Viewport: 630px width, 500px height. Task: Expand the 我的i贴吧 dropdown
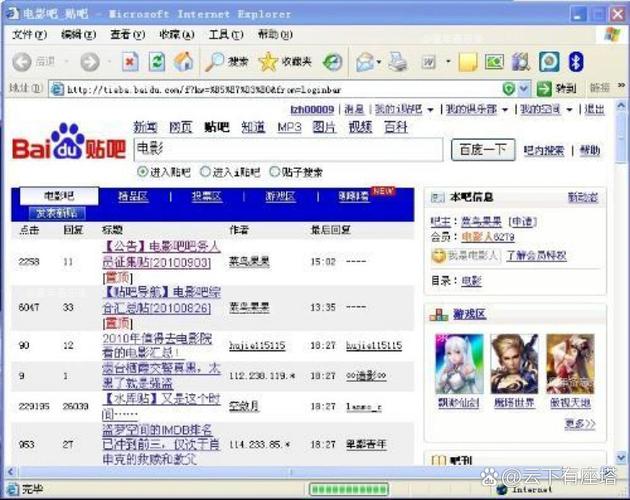pyautogui.click(x=430, y=110)
